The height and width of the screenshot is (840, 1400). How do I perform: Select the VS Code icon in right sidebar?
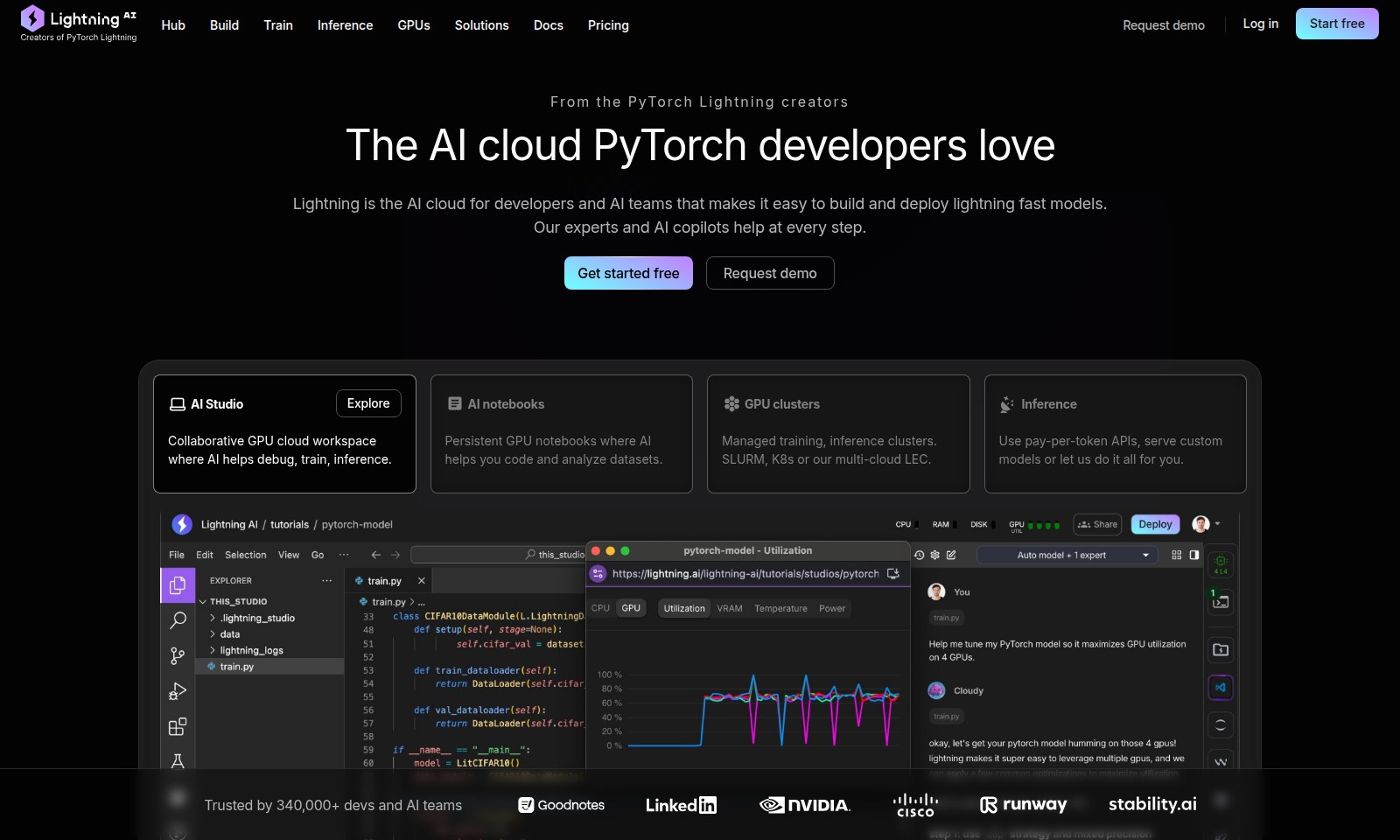point(1221,688)
